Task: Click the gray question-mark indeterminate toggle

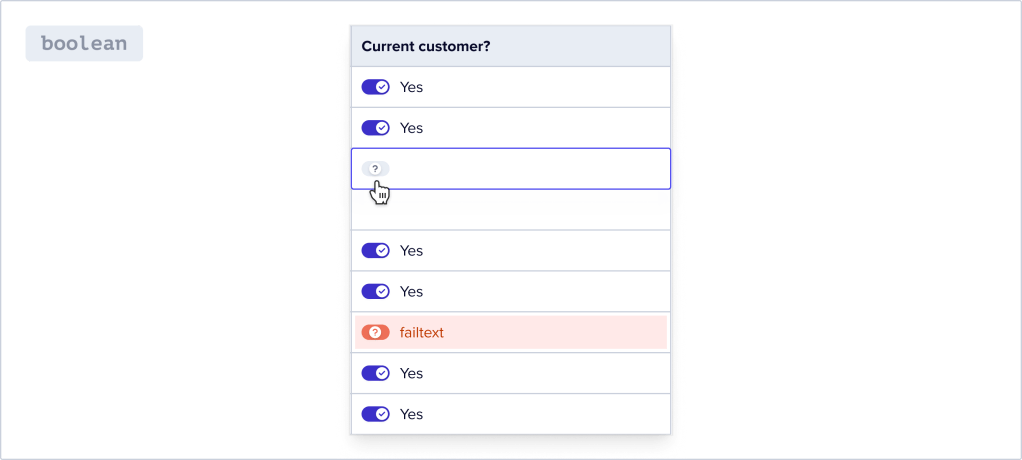Action: coord(375,168)
